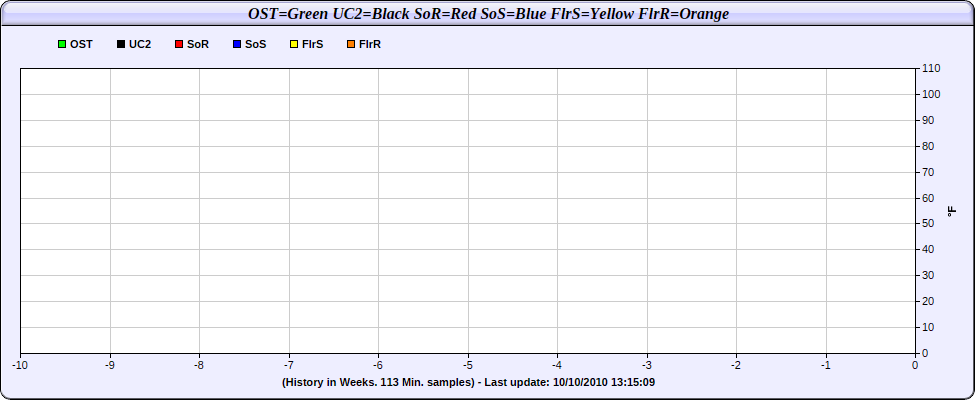Click the °F axis unit label
This screenshot has height=400, width=975.
pyautogui.click(x=952, y=211)
